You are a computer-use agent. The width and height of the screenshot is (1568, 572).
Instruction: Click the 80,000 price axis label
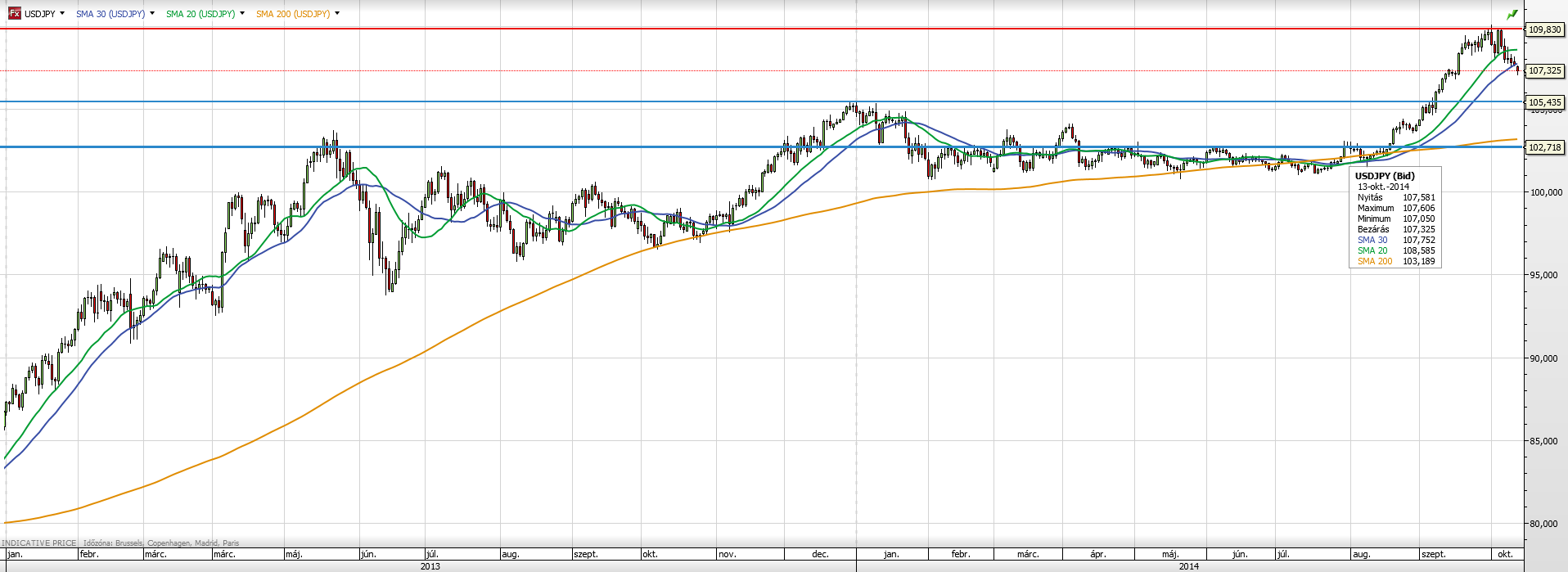tap(1543, 524)
